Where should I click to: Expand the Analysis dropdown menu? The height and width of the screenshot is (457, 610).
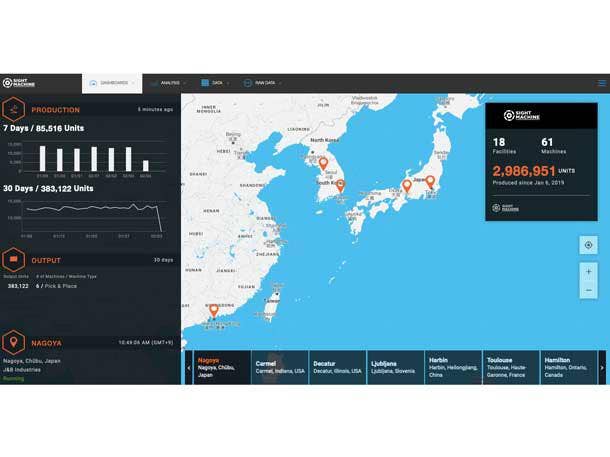point(168,83)
